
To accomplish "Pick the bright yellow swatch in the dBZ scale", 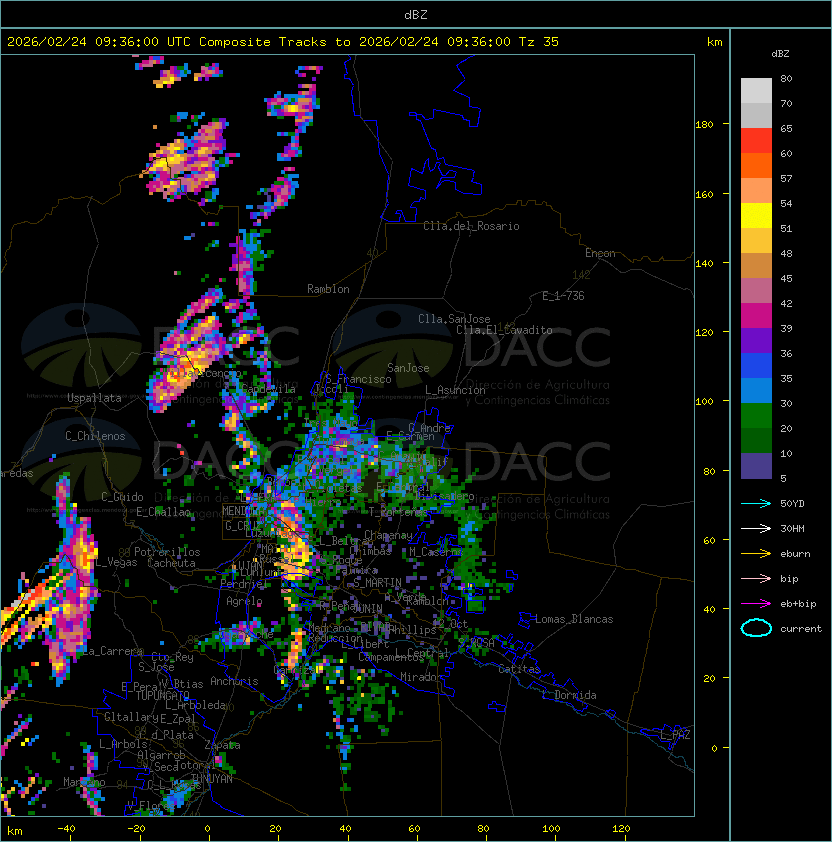I will [756, 216].
